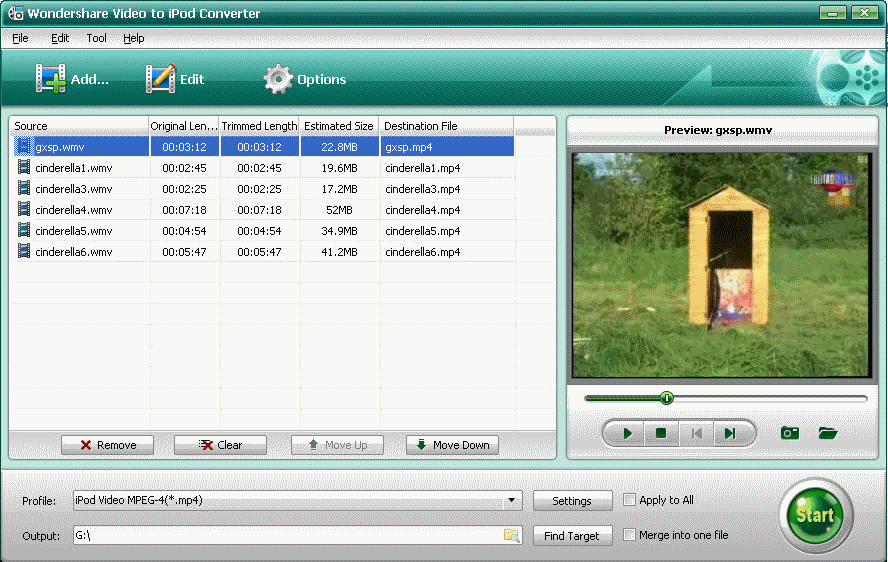
Task: Open the Tool menu
Action: coord(96,38)
